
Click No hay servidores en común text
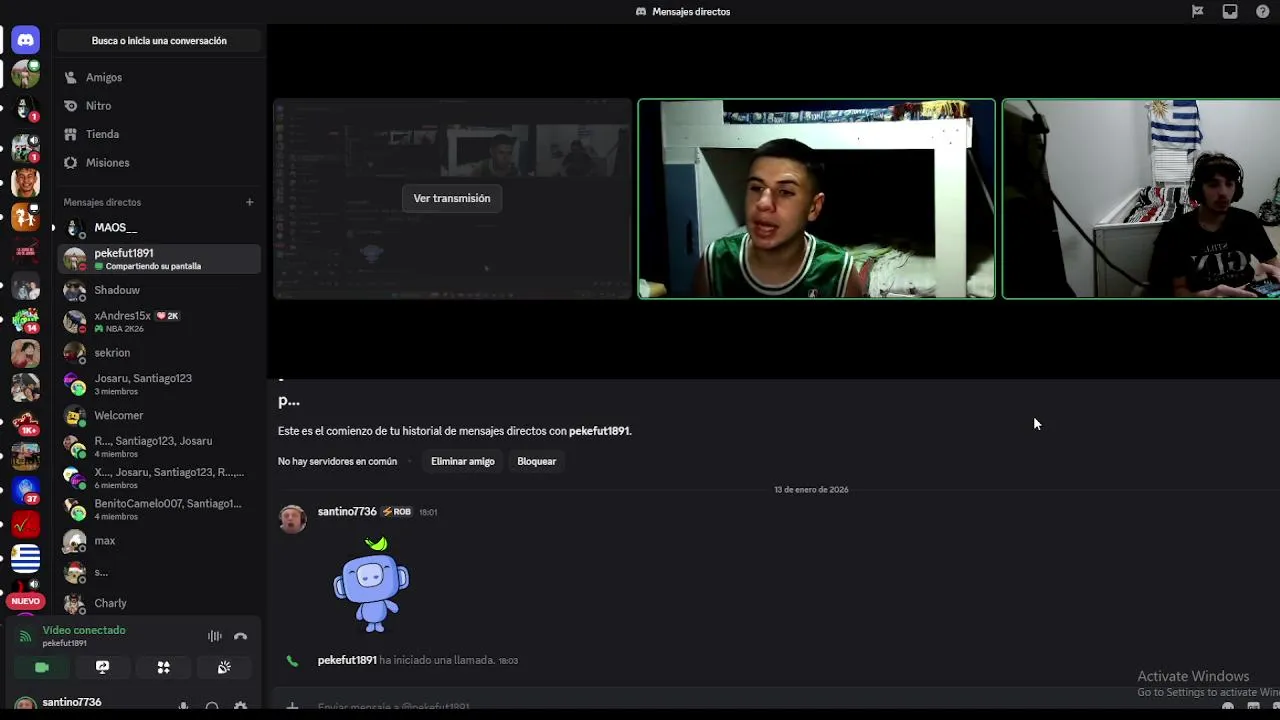(x=337, y=461)
